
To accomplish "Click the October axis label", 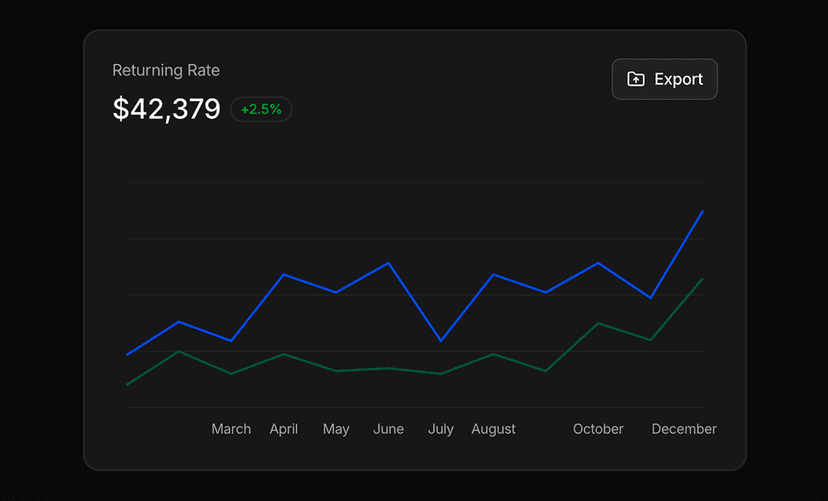I will 598,429.
